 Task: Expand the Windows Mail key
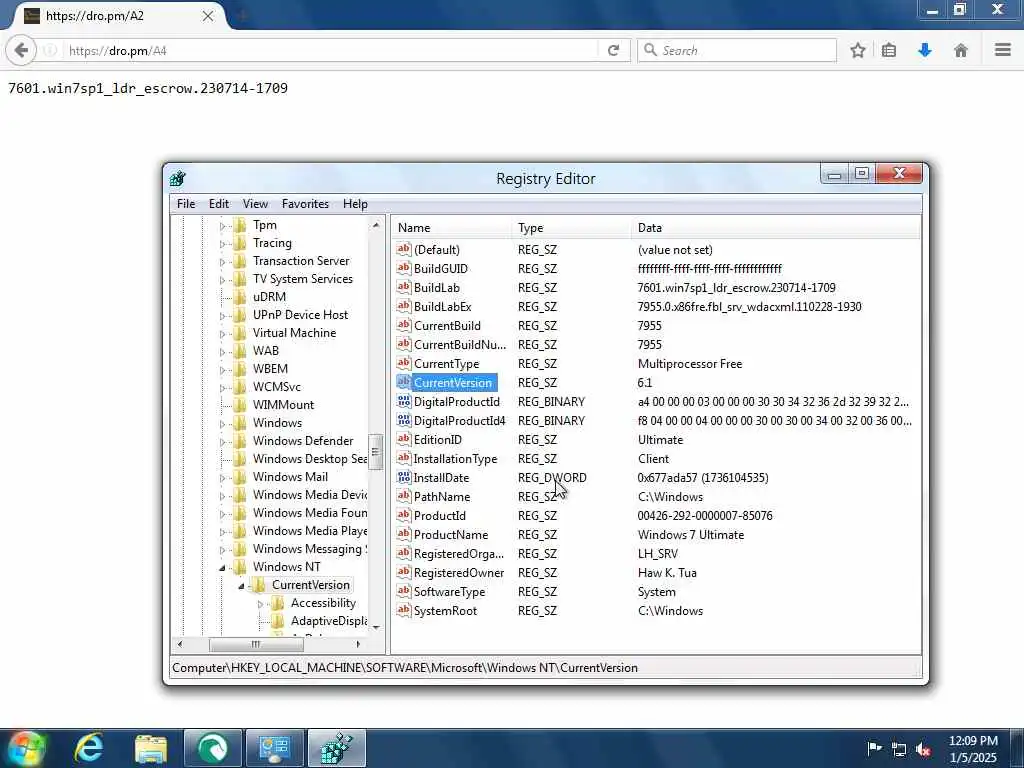point(222,477)
